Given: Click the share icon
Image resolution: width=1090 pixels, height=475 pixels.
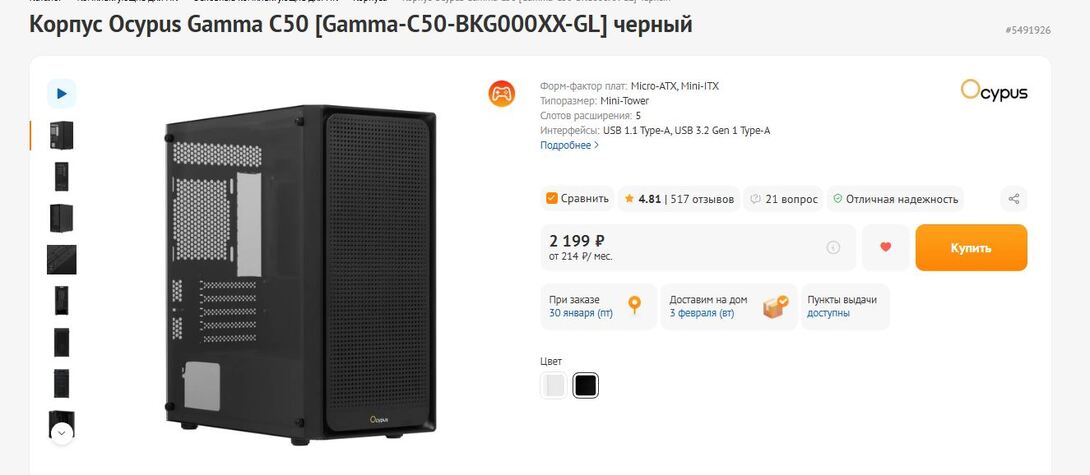Looking at the screenshot, I should [x=1014, y=199].
